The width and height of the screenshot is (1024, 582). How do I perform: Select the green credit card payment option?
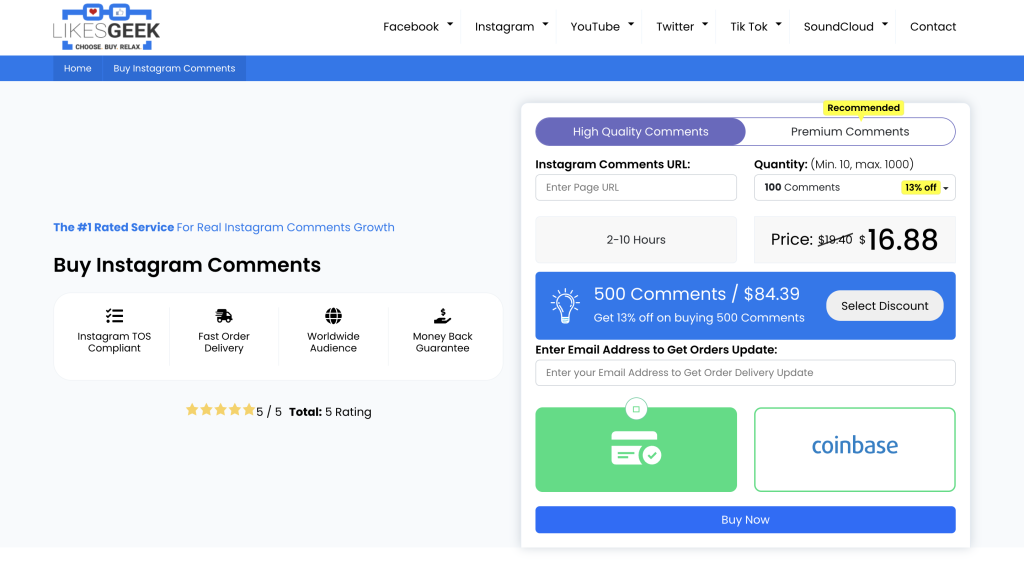(636, 449)
